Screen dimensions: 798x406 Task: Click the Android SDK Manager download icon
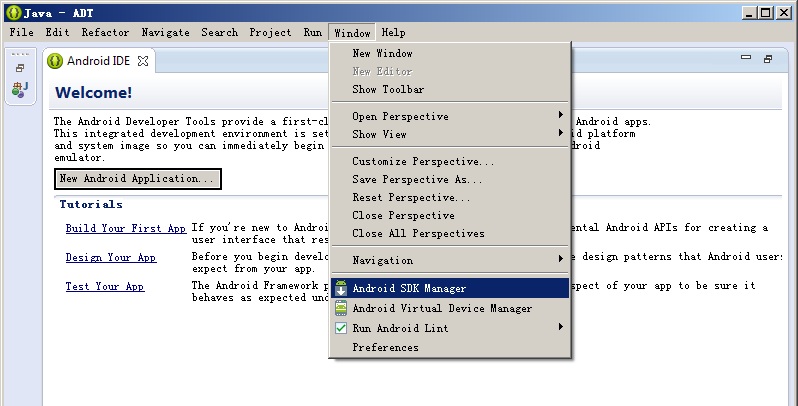340,288
